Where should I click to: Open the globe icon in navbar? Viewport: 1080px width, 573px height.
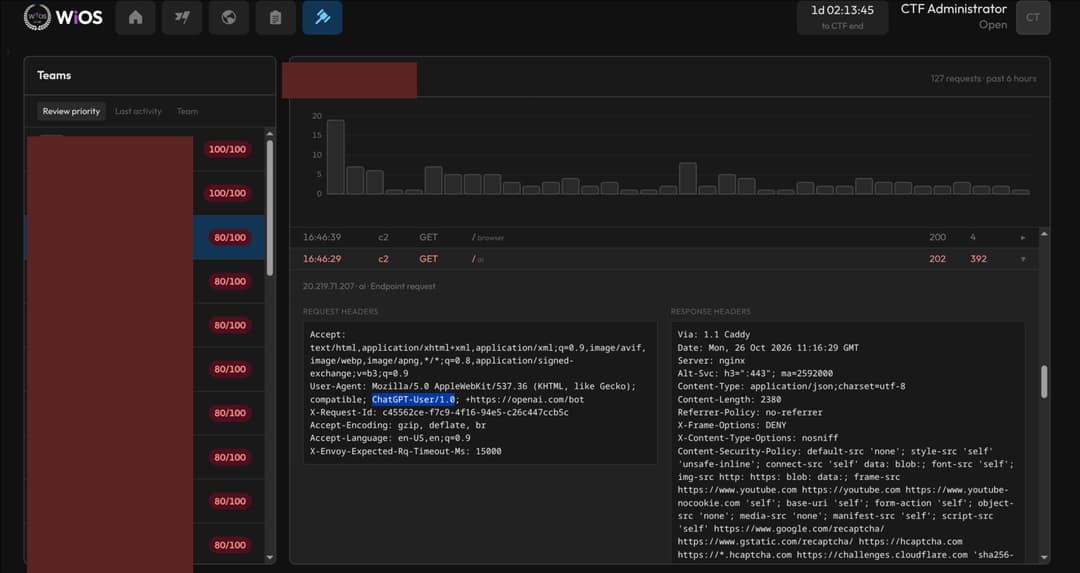tap(229, 18)
